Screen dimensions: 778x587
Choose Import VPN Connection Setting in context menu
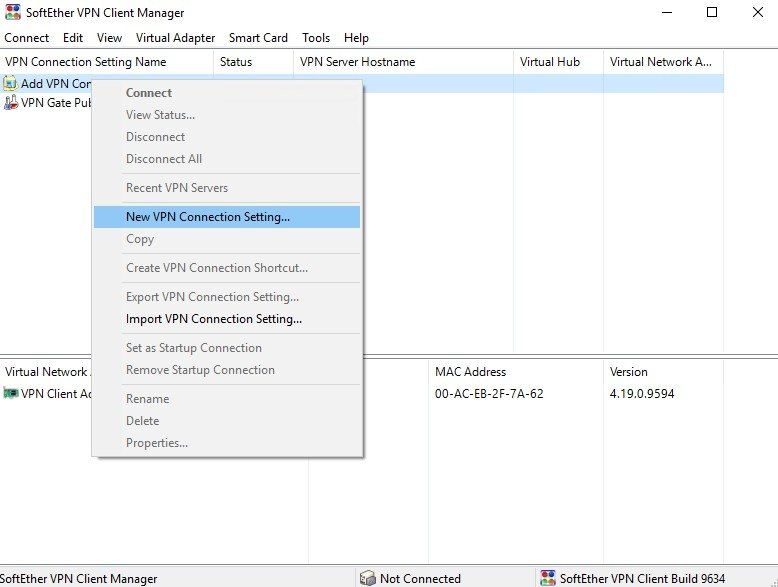click(x=227, y=319)
